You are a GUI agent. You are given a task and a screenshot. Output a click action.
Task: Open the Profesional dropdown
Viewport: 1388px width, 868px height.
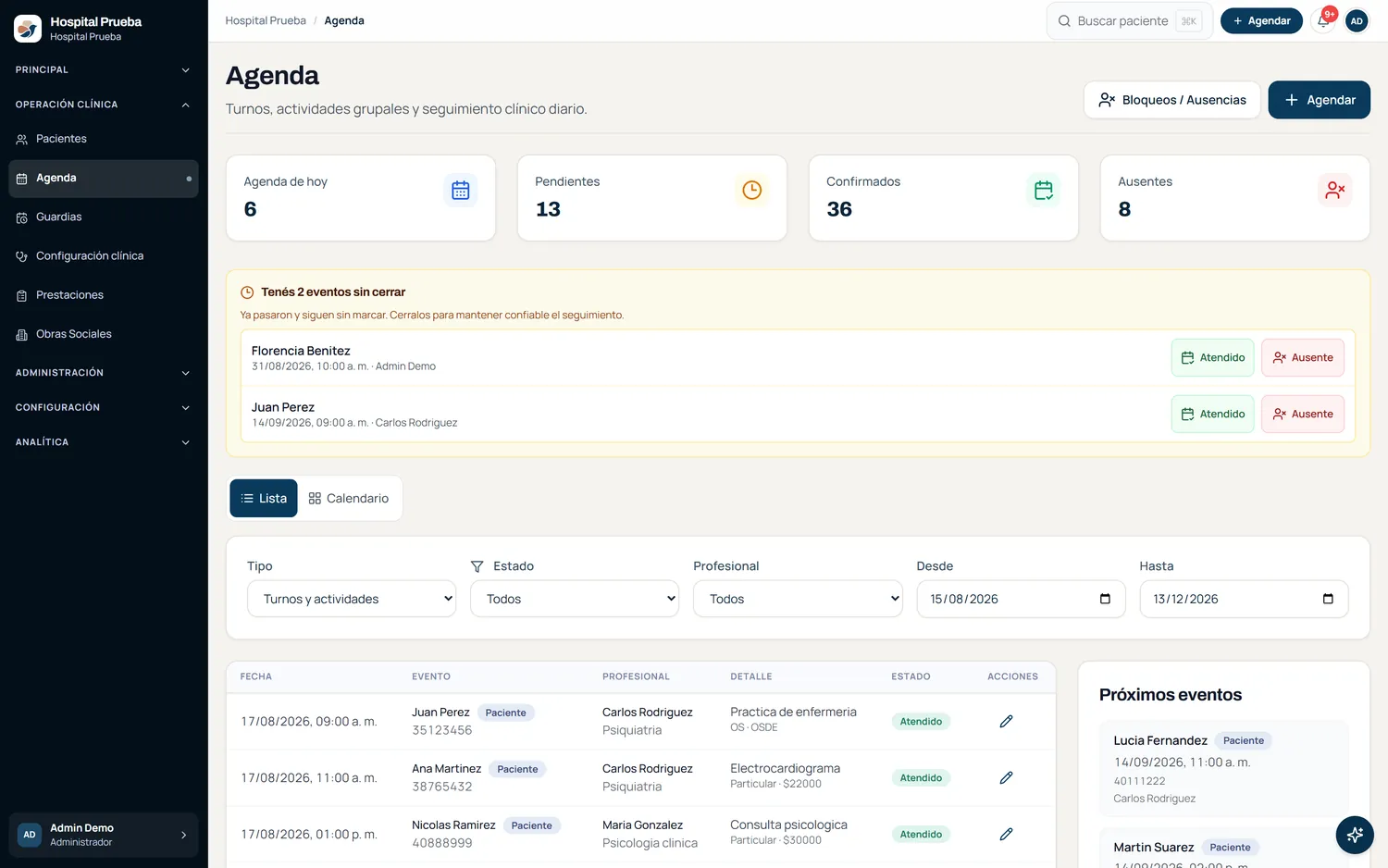[x=798, y=599]
